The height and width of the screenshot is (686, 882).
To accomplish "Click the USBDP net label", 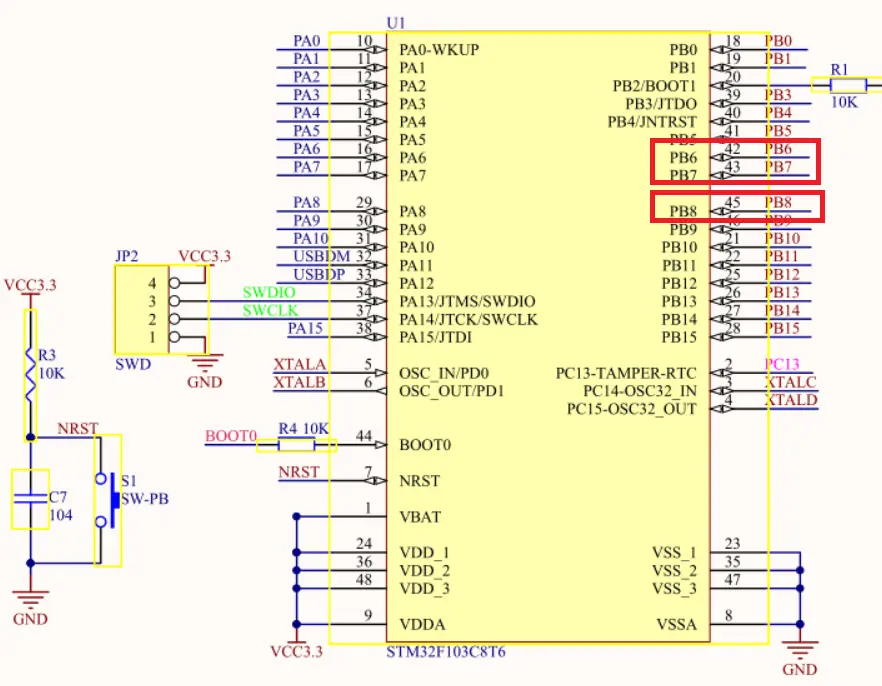I will pyautogui.click(x=320, y=274).
